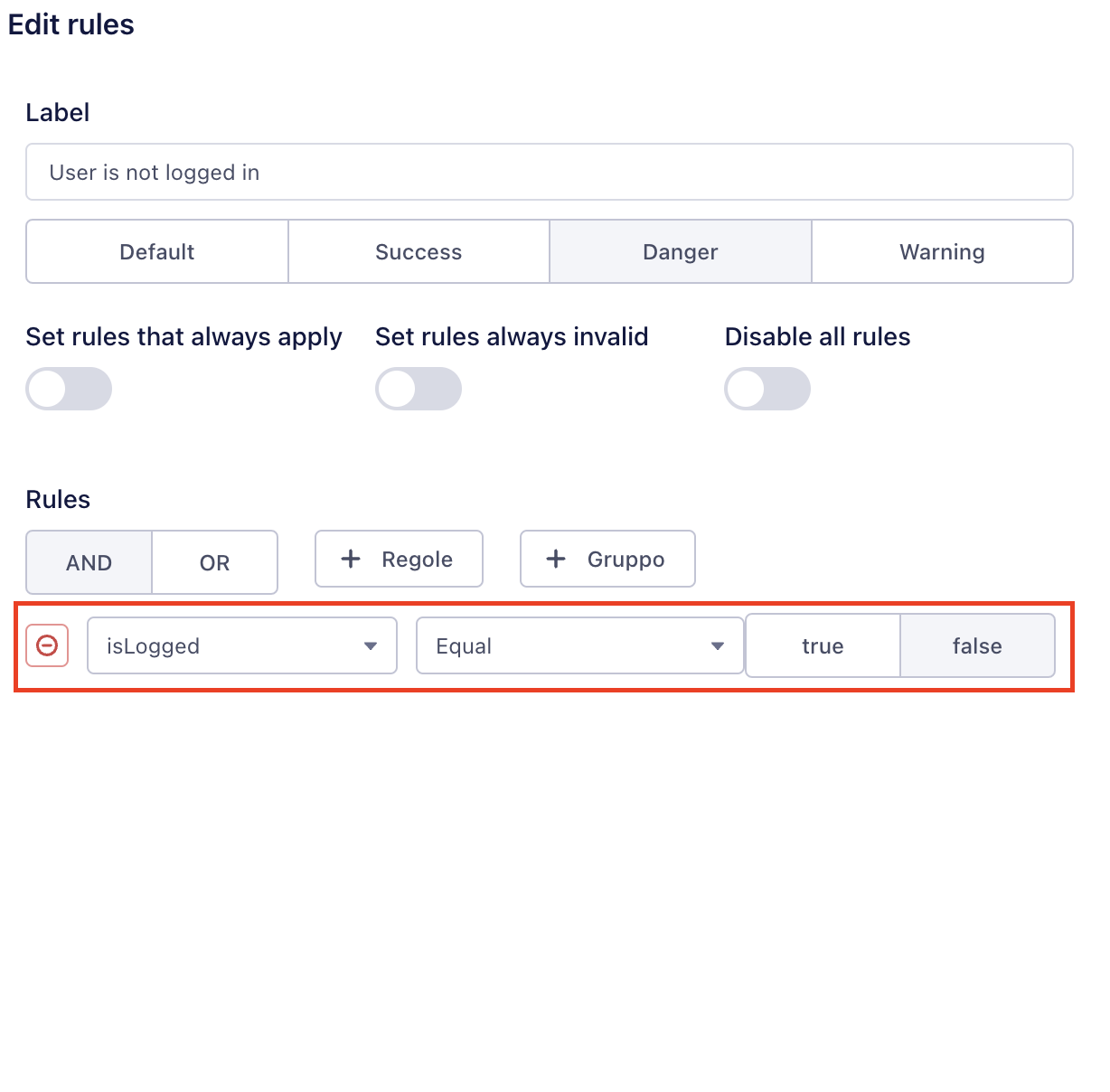The width and height of the screenshot is (1110, 1092).
Task: Set the rule value to true
Action: 823,645
